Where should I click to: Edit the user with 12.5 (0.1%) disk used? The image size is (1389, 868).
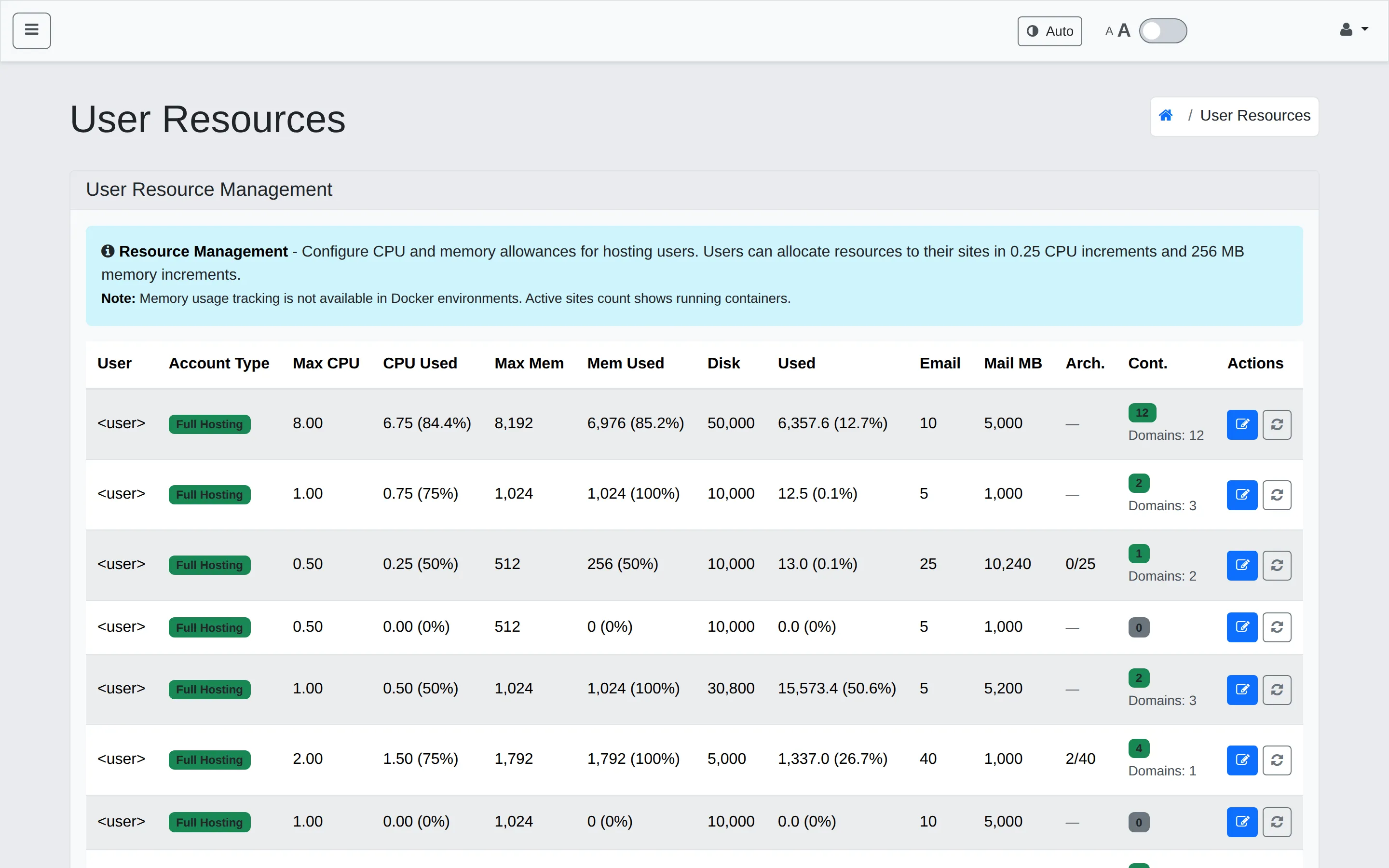(1242, 495)
